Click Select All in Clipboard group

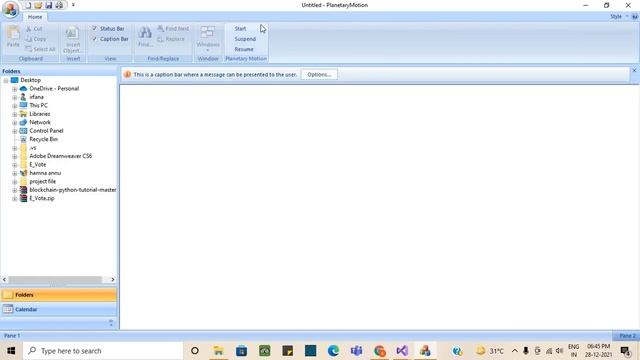tap(40, 49)
